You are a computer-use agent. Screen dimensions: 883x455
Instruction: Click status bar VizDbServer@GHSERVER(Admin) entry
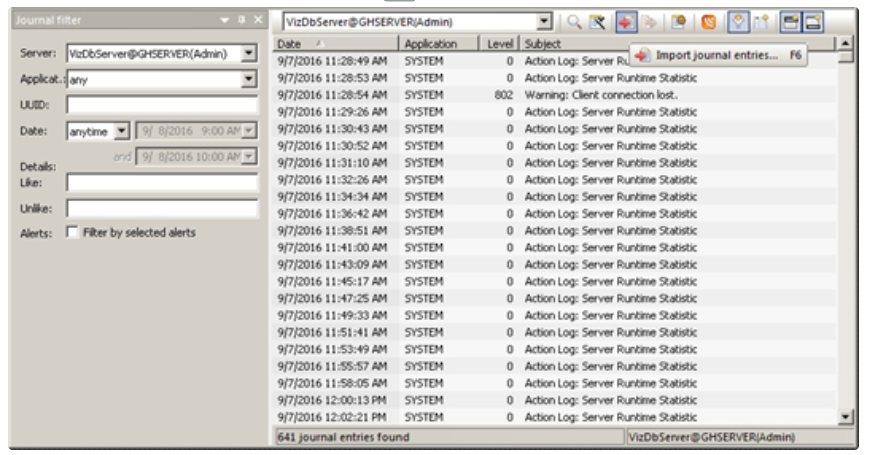tap(711, 437)
